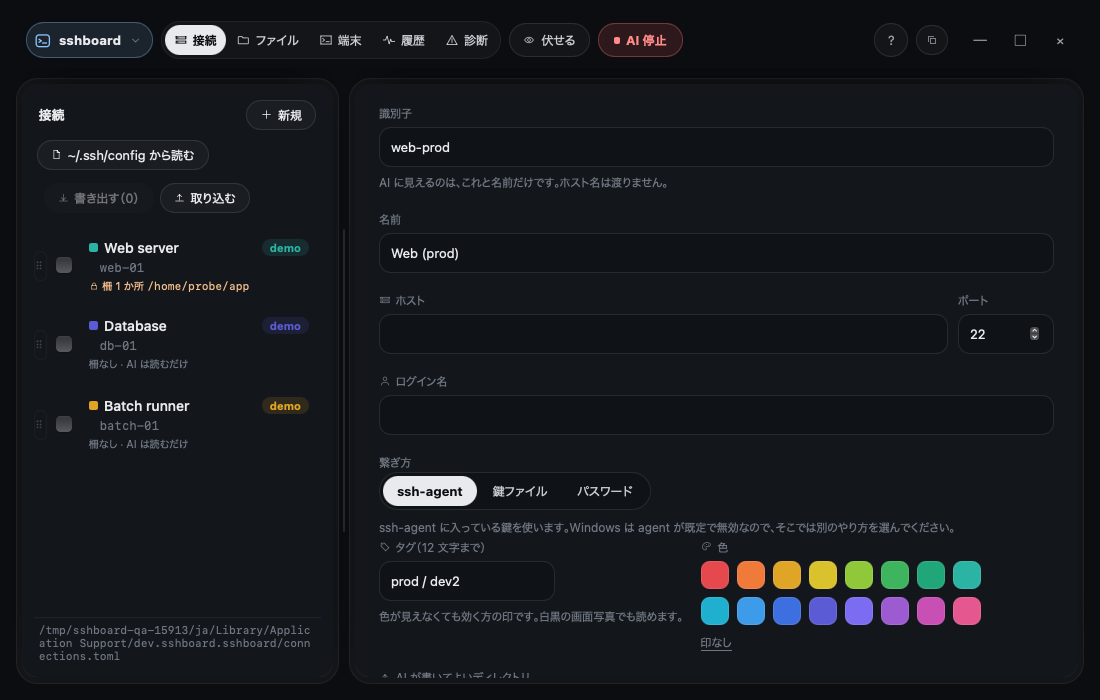Viewport: 1100px width, 700px height.
Task: Pick the red color swatch
Action: point(715,575)
